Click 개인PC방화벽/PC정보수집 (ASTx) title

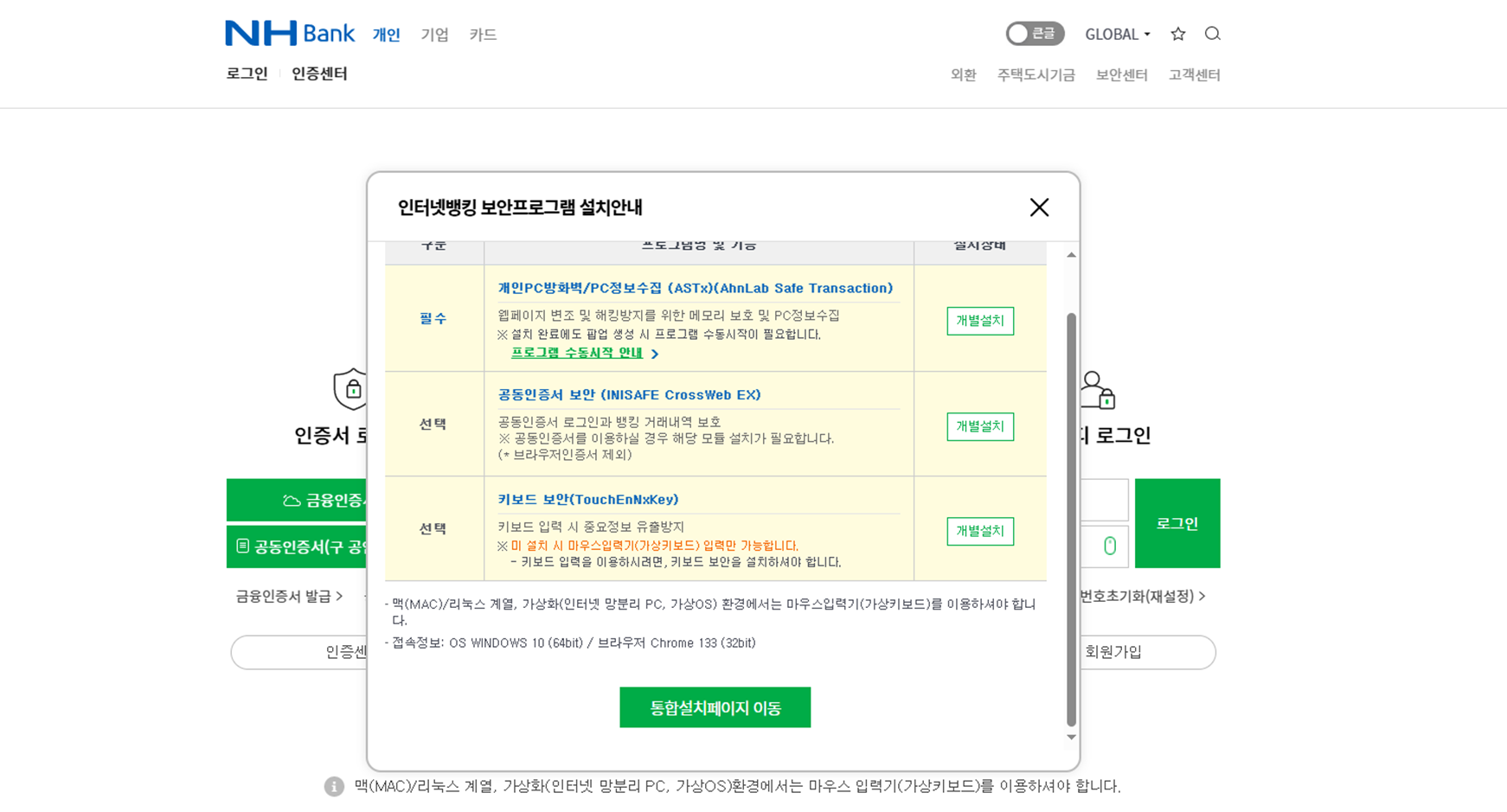coord(695,288)
